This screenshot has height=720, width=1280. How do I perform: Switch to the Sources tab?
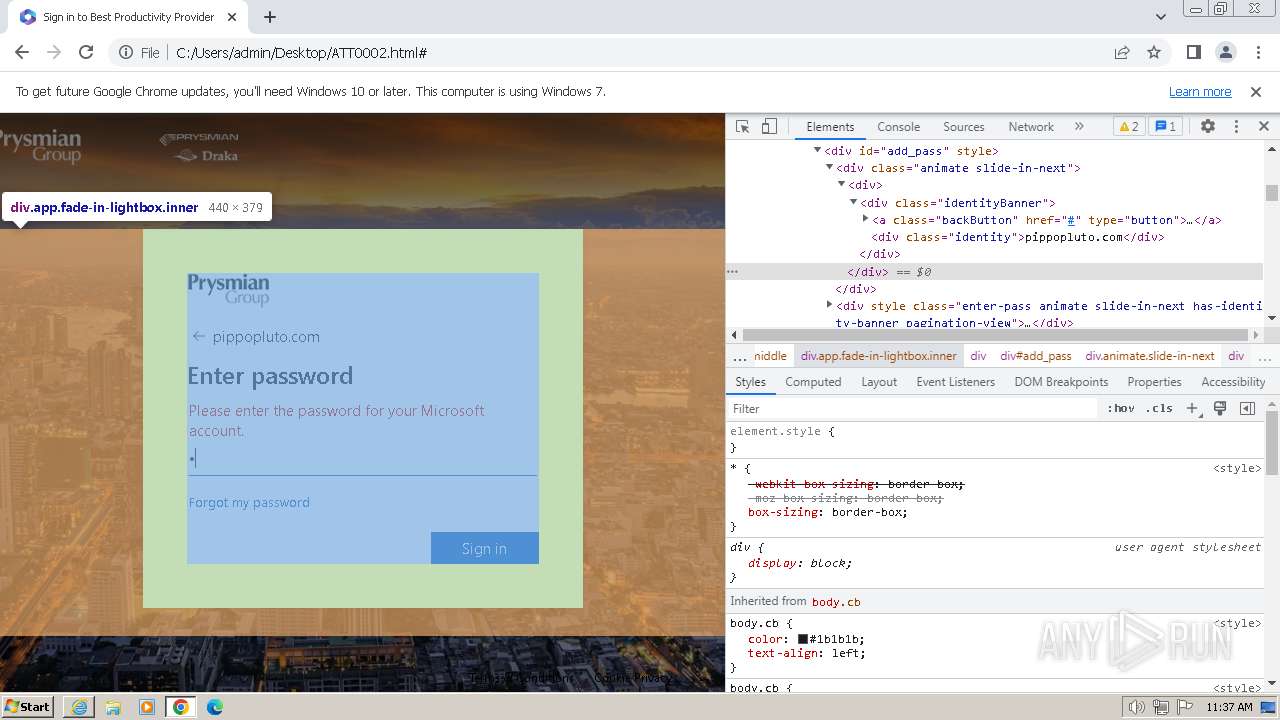click(x=964, y=127)
